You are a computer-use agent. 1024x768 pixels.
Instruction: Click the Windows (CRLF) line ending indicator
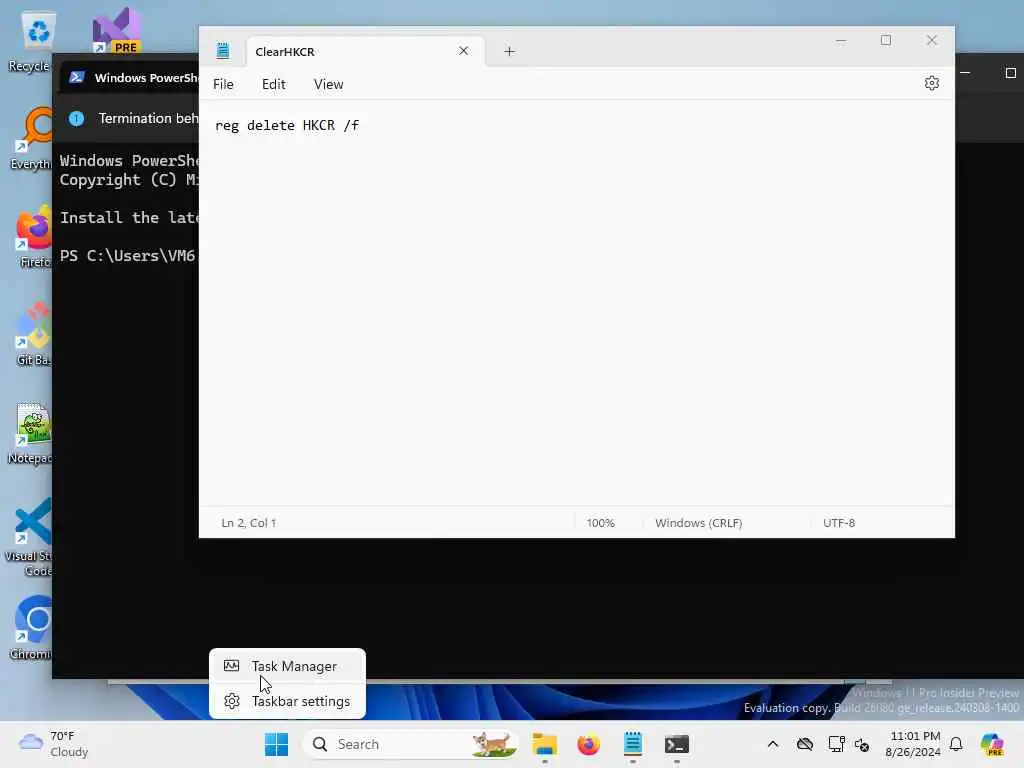[699, 523]
